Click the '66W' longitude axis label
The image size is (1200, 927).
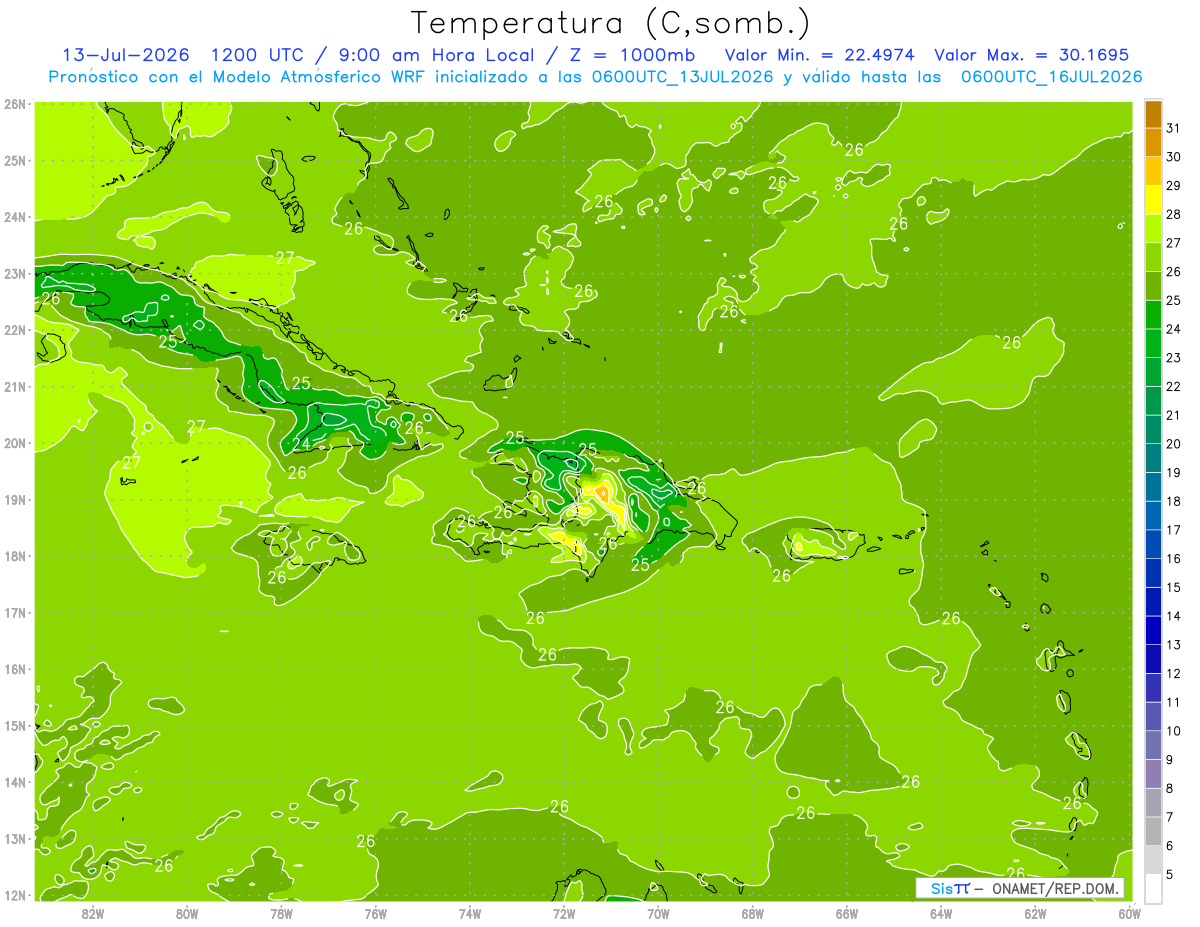[x=847, y=913]
